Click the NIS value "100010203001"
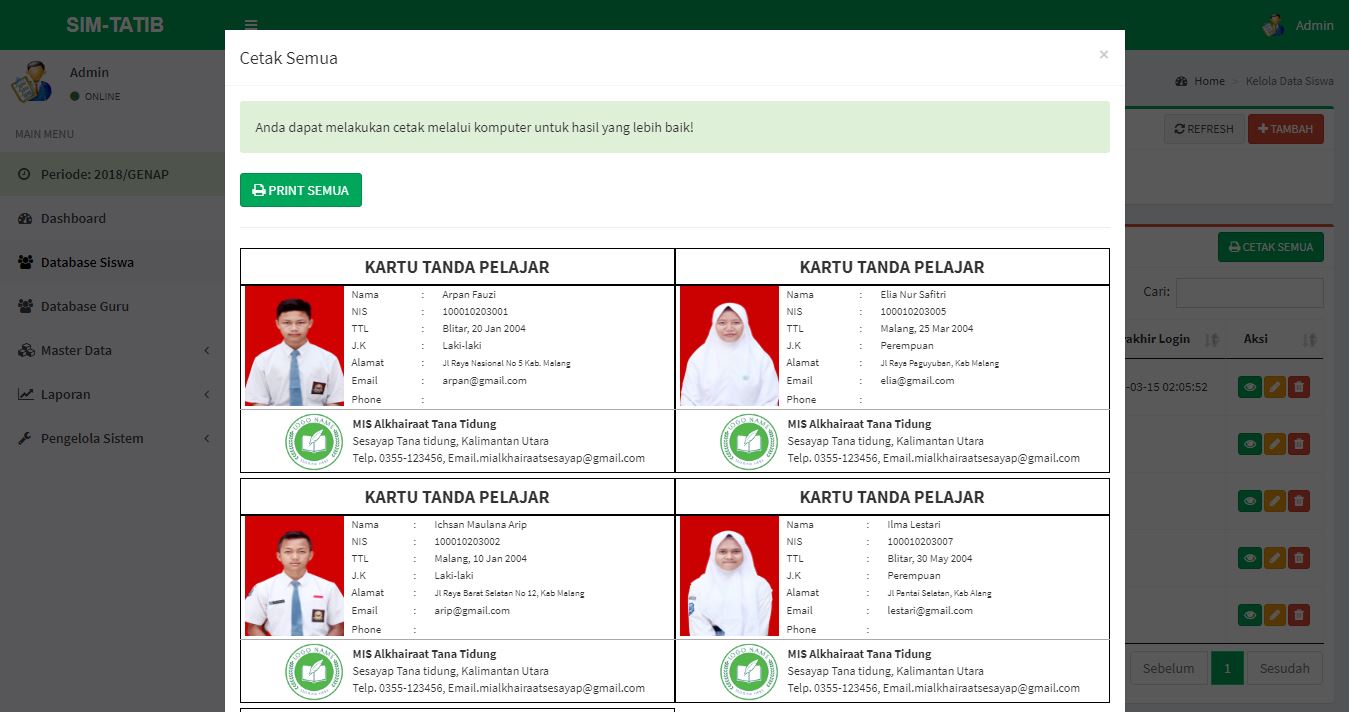Viewport: 1349px width, 712px height. point(475,312)
